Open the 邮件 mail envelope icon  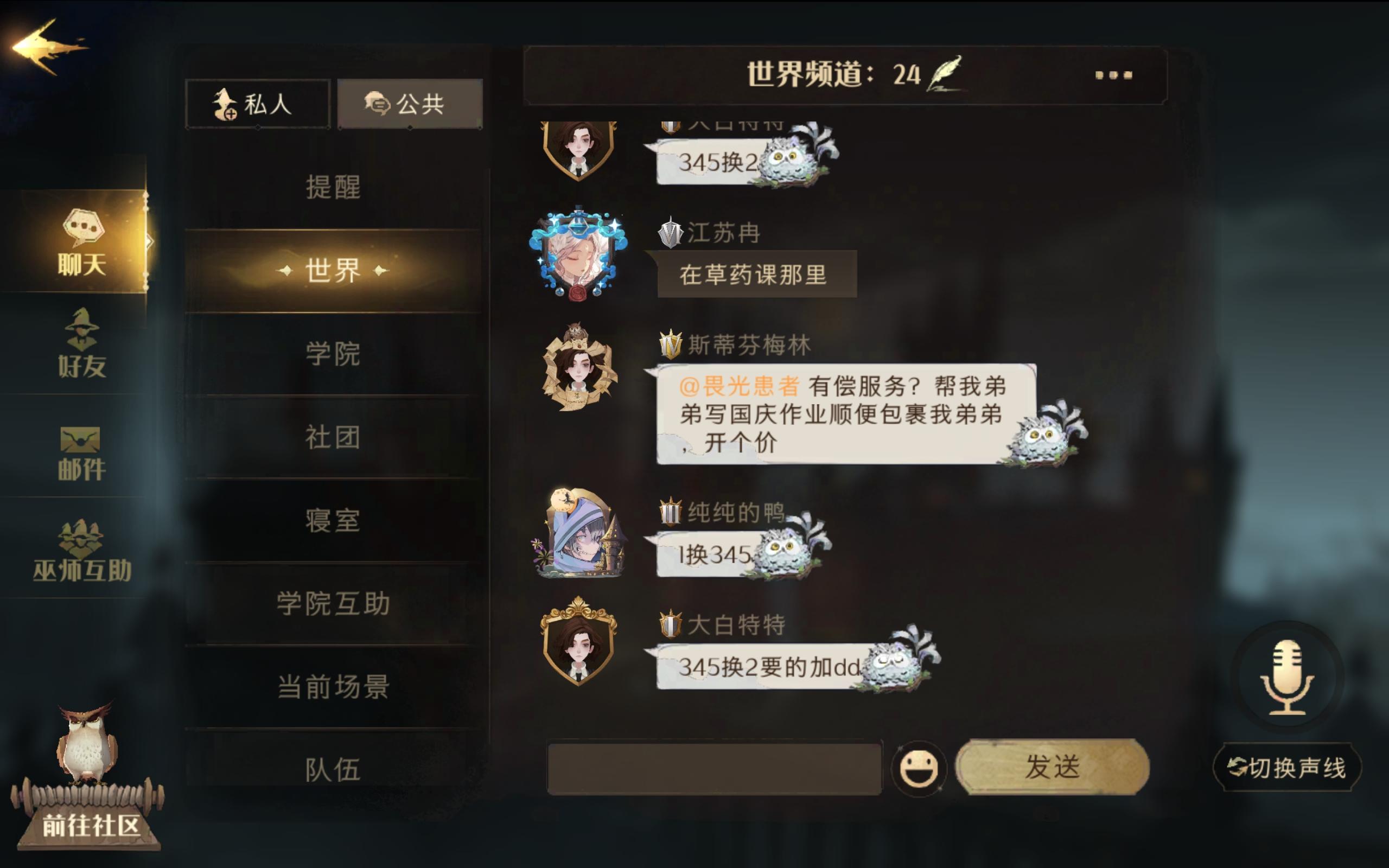click(x=81, y=454)
